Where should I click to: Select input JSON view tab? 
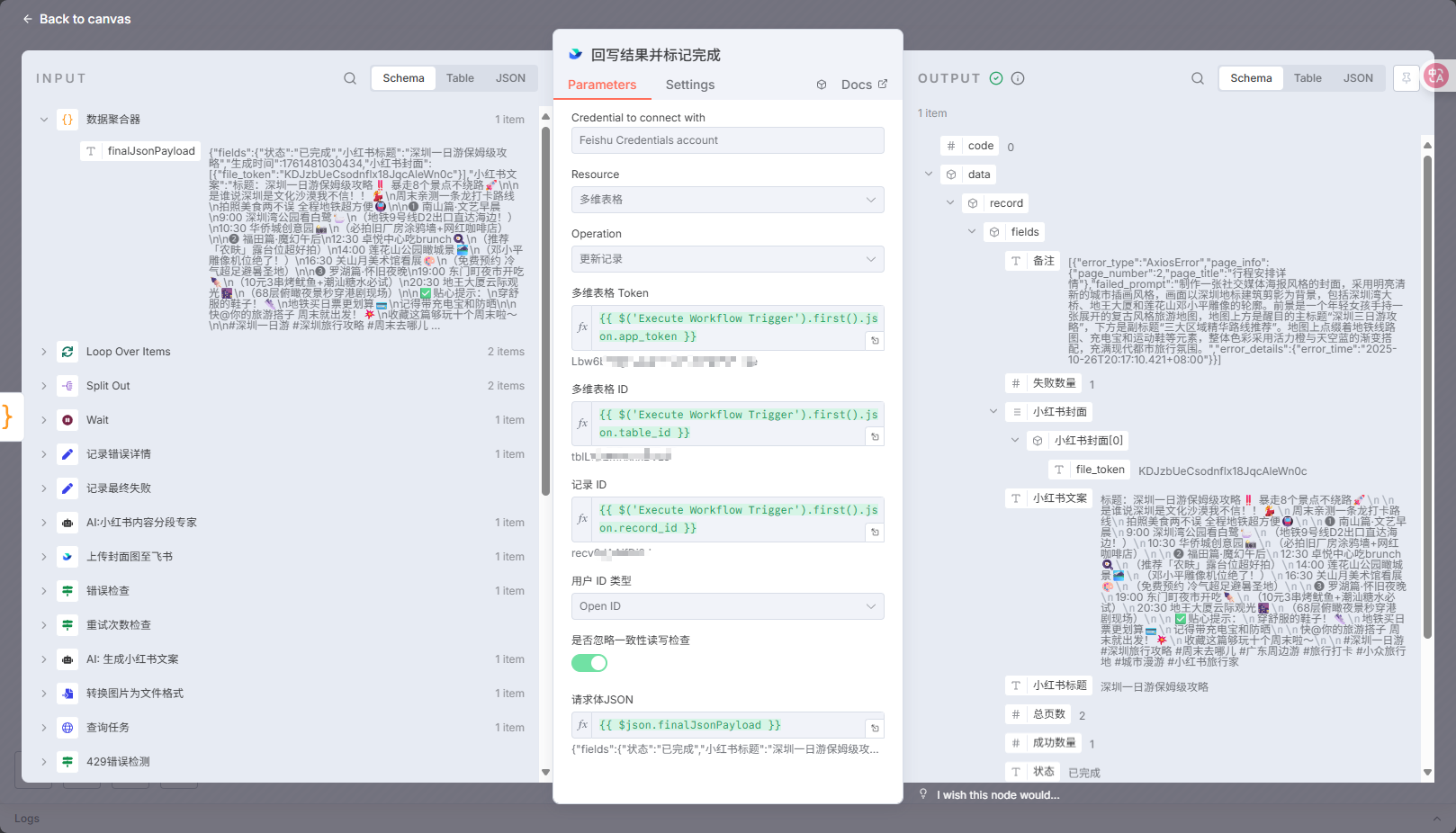[x=510, y=78]
